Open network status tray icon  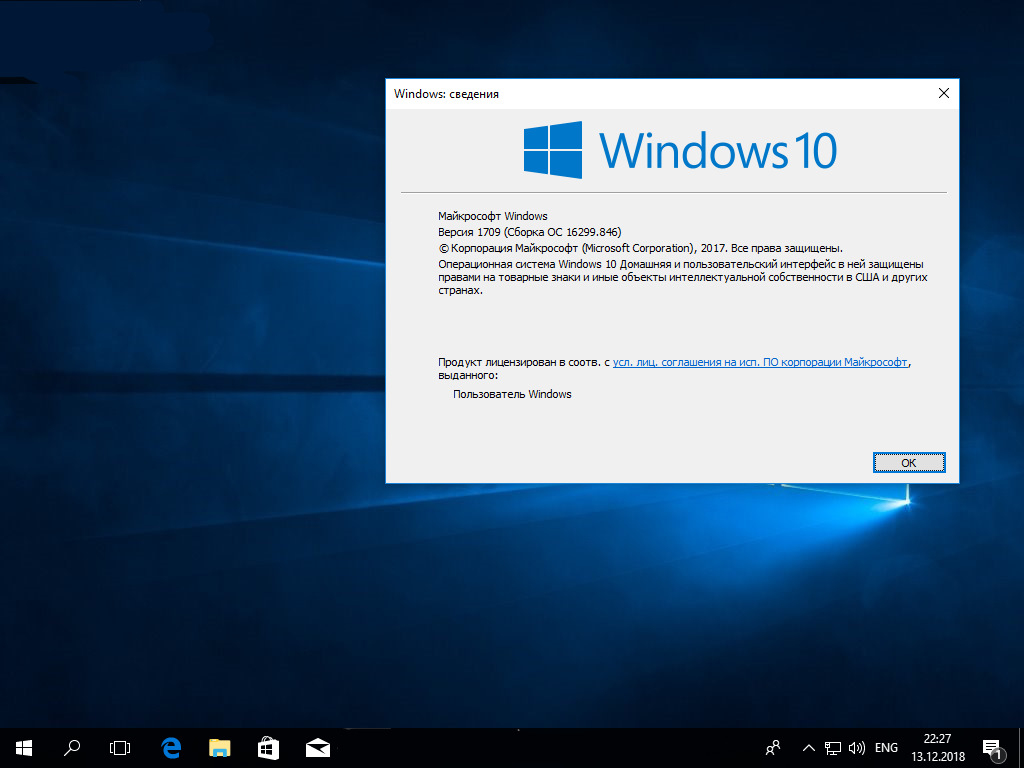coord(833,748)
